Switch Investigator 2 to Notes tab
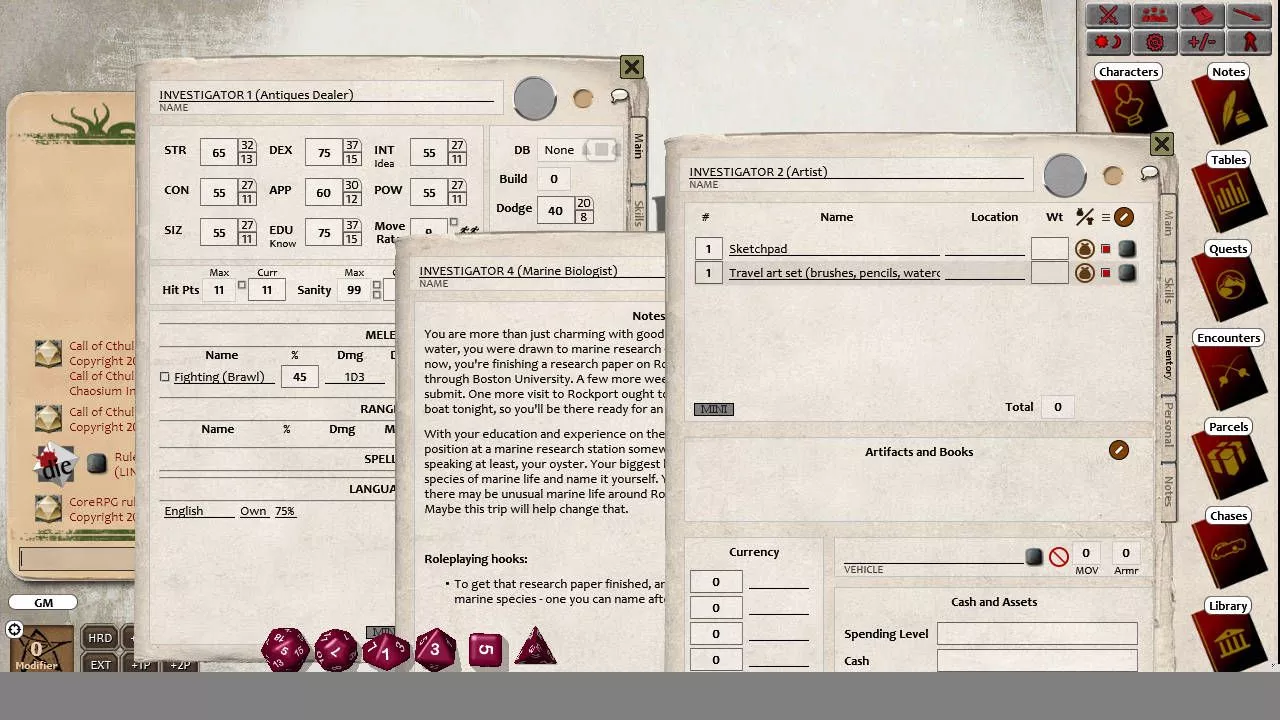This screenshot has height=720, width=1280. tap(1167, 491)
